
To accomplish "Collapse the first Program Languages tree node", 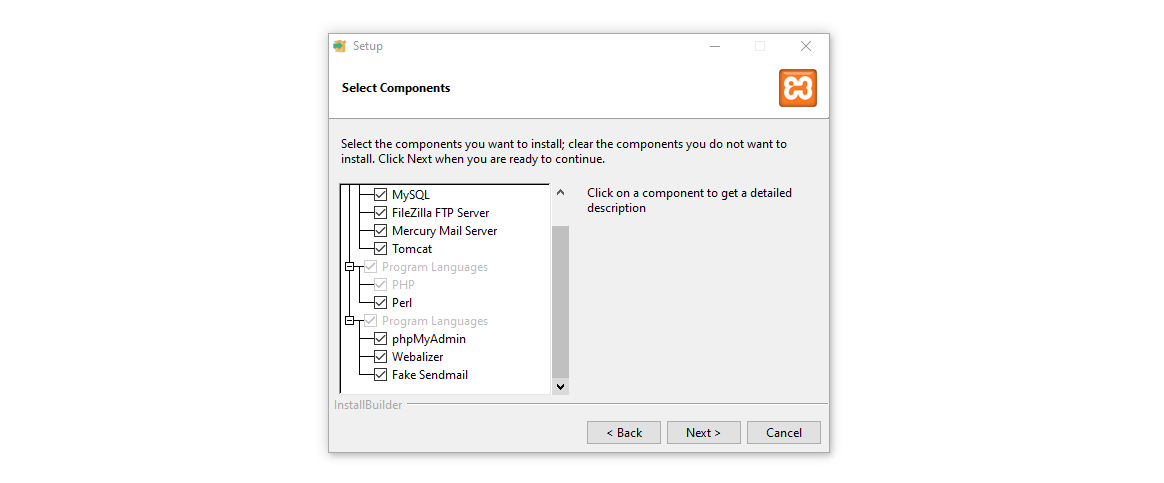I will (350, 267).
